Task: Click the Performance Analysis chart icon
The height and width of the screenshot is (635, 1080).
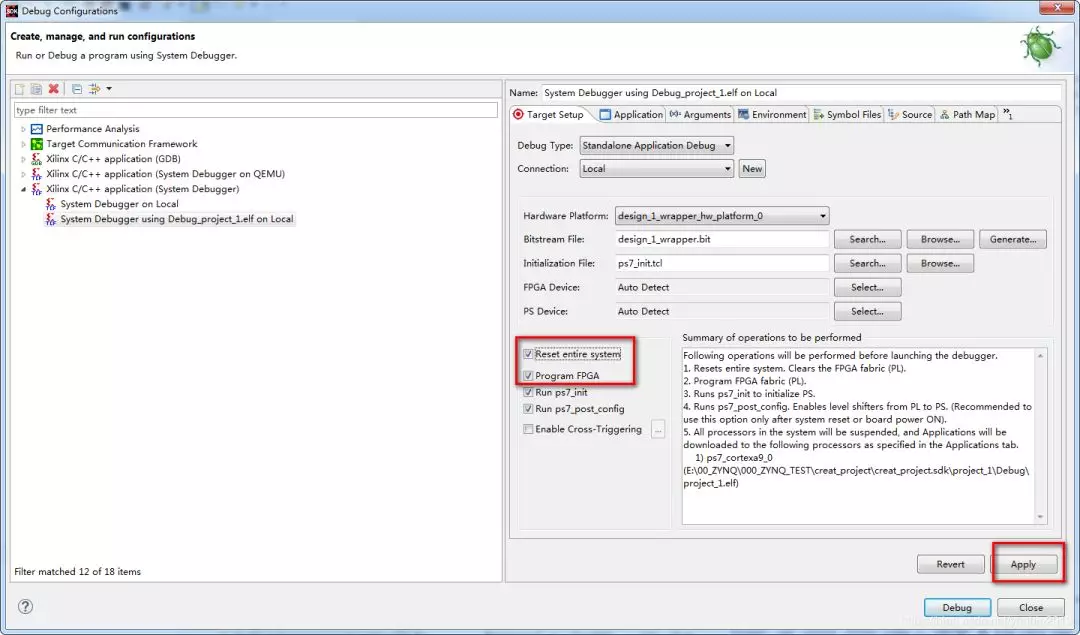Action: pos(37,129)
